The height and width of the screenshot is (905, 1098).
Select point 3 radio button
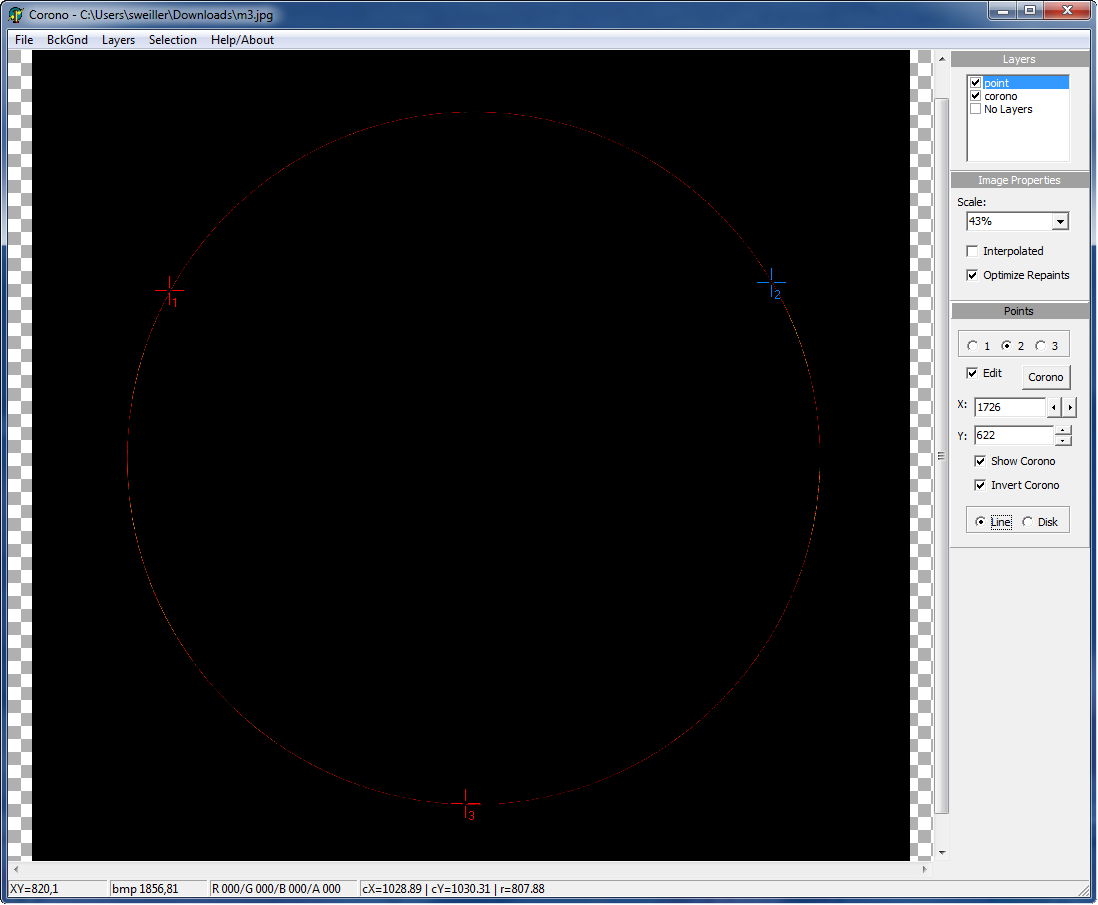(1041, 346)
